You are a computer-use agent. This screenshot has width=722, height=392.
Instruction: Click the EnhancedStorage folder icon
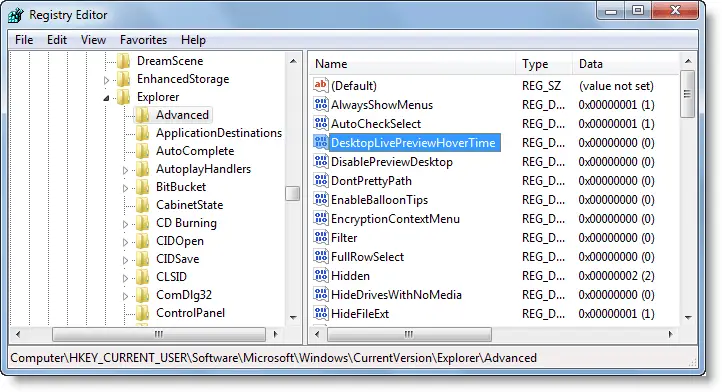point(123,79)
